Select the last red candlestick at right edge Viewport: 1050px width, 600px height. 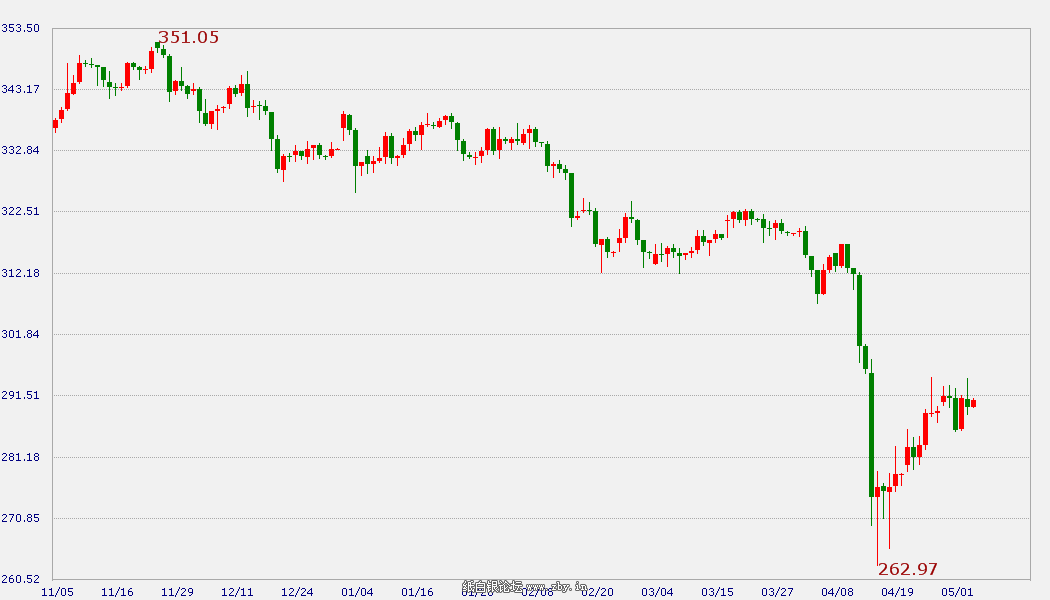(973, 403)
